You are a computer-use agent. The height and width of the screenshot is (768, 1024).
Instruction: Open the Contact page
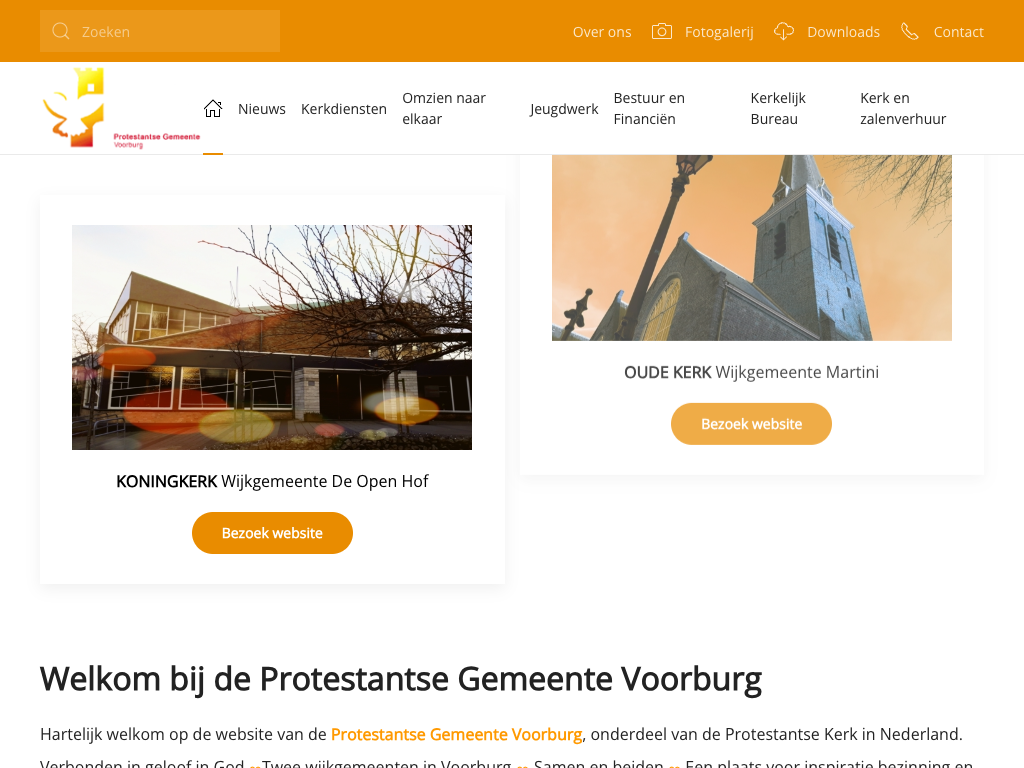click(x=958, y=32)
